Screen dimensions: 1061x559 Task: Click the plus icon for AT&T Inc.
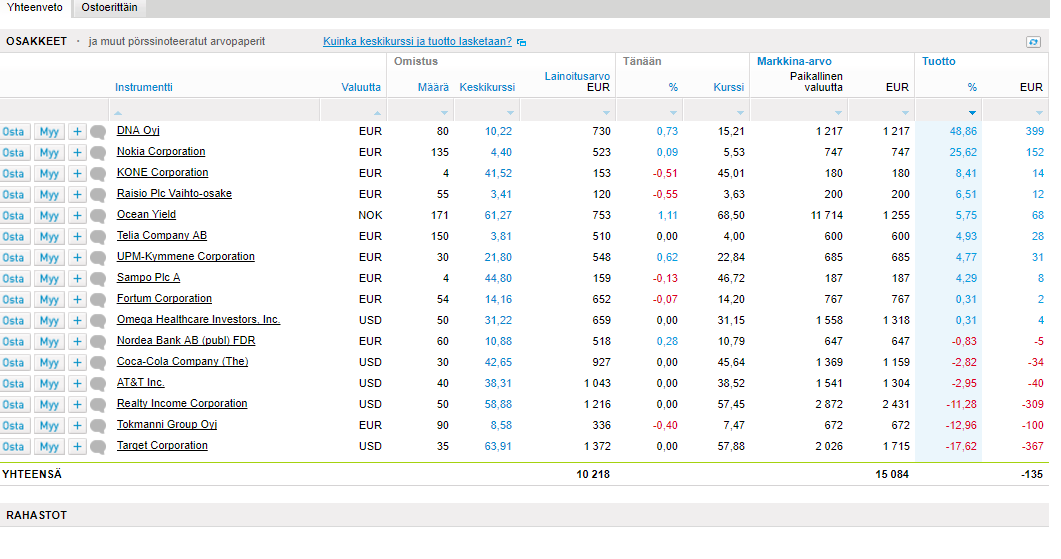point(77,384)
